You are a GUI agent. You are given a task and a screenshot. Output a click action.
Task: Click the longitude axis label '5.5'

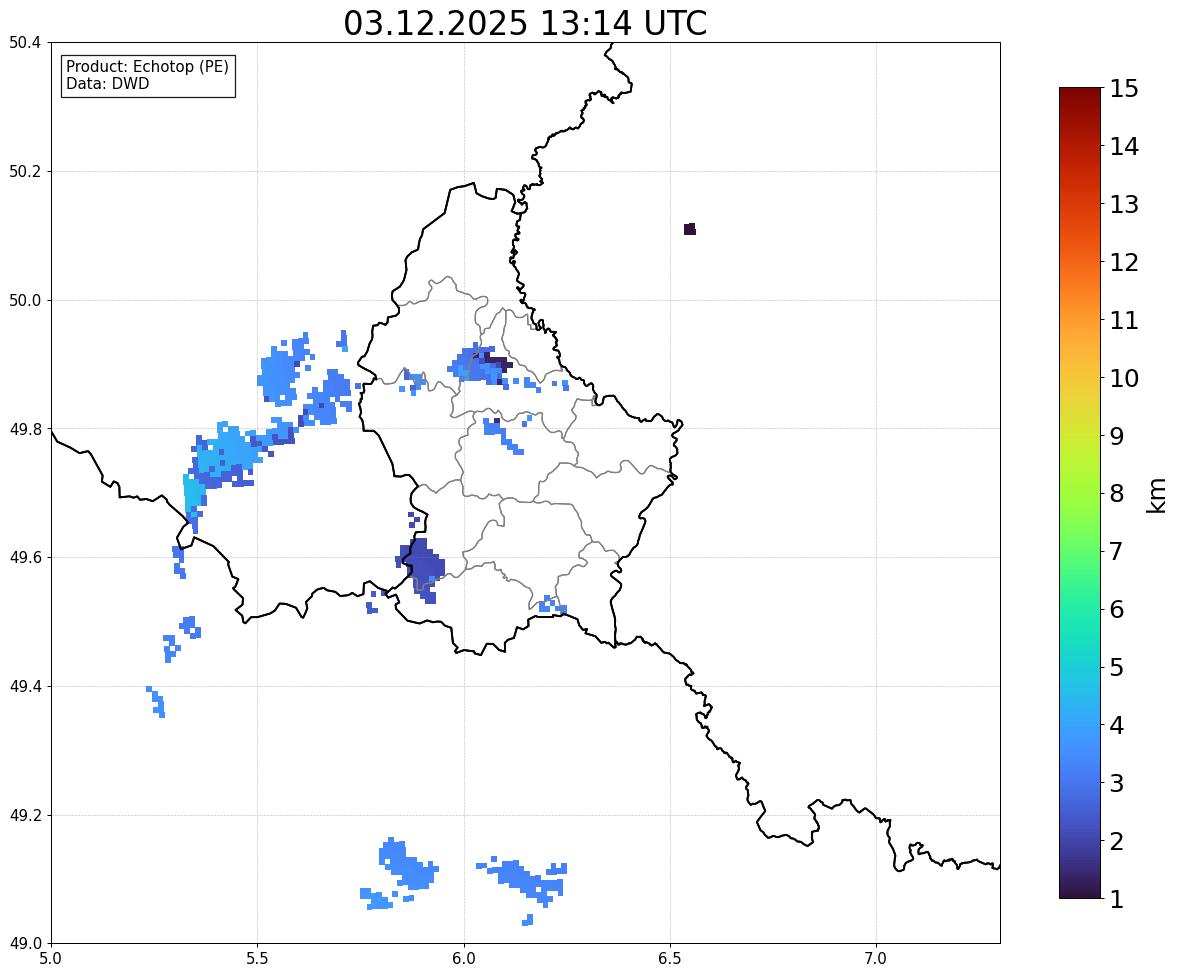tap(258, 959)
